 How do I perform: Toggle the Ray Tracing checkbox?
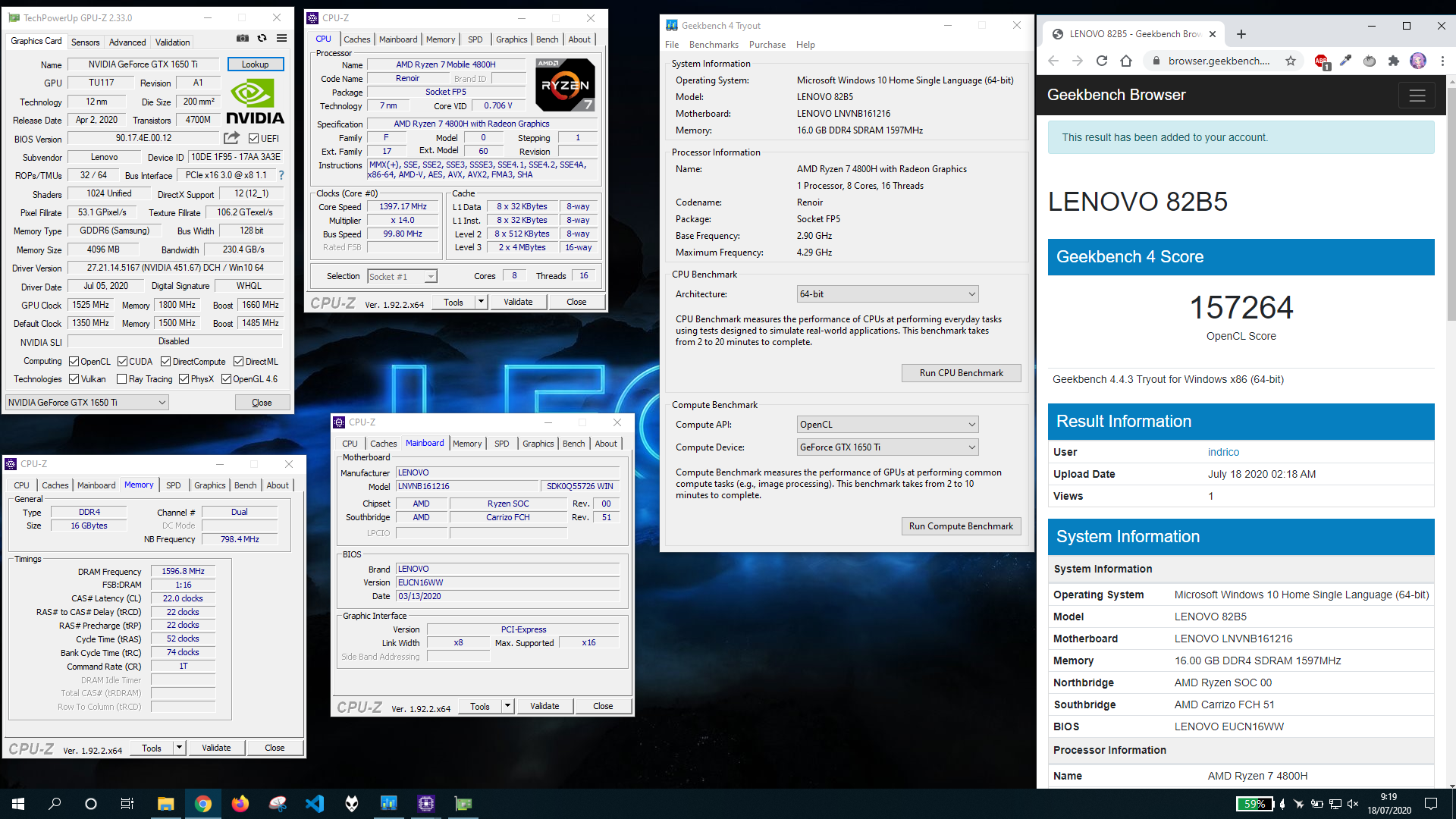point(121,379)
